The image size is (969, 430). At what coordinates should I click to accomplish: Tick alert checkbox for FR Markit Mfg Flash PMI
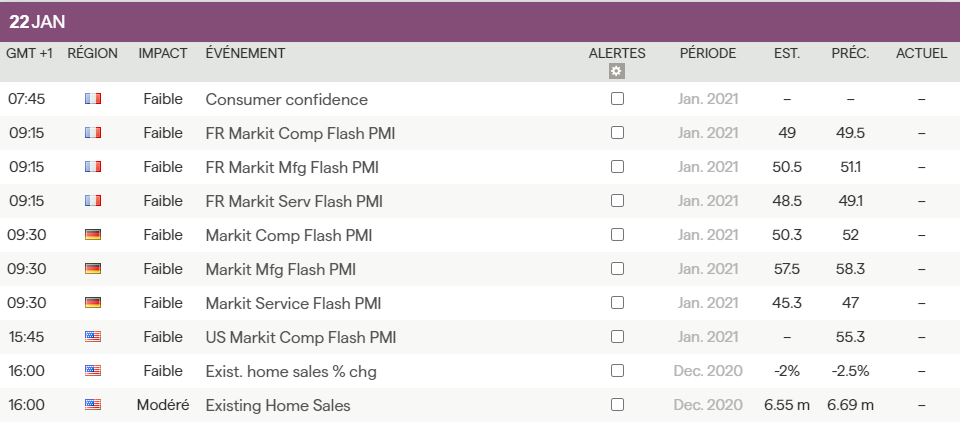(617, 167)
